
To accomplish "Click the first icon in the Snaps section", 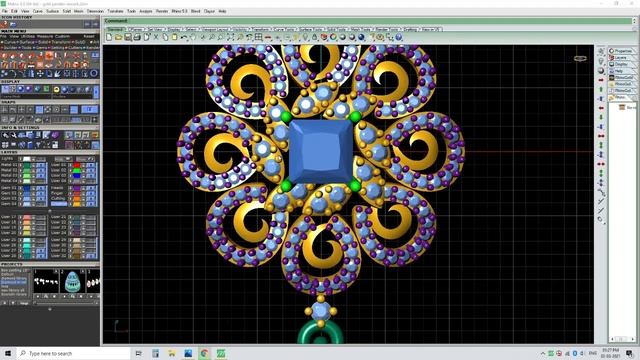I will click(5, 109).
